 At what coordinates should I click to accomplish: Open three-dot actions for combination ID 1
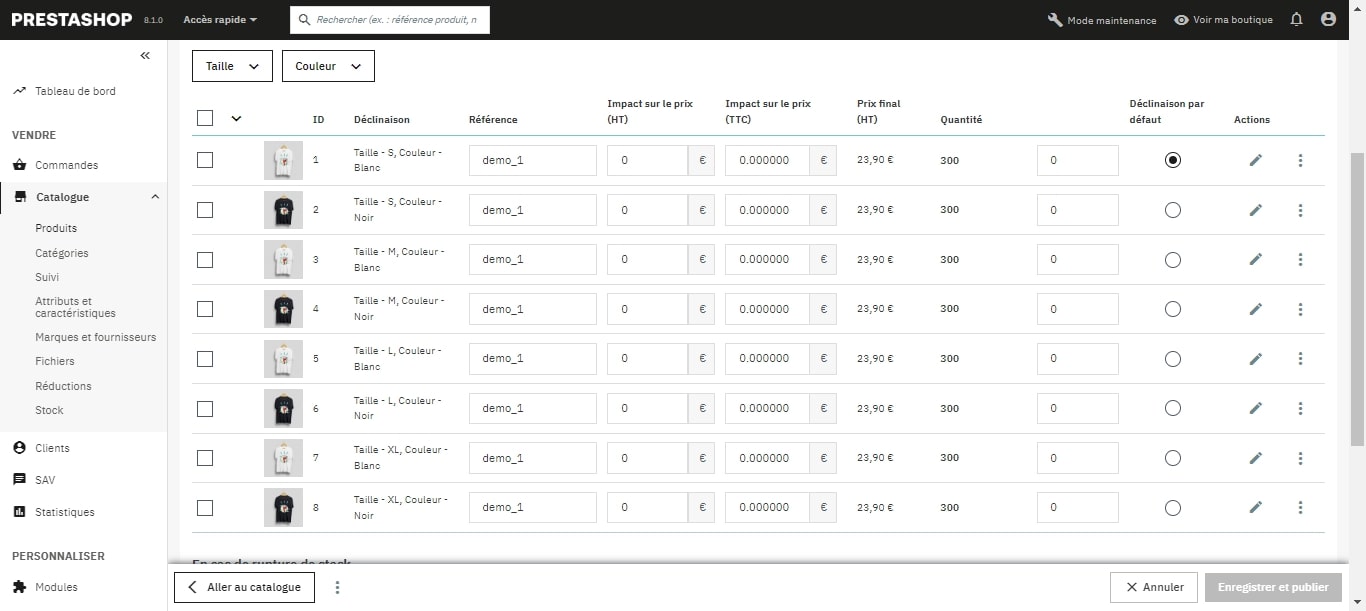pos(1300,160)
